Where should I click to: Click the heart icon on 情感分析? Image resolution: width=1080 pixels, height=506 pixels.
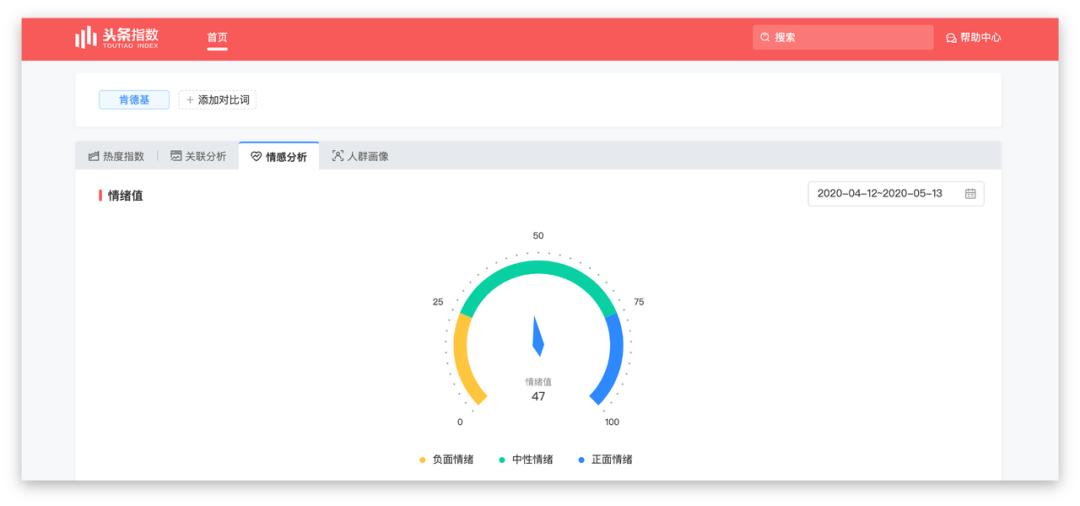pyautogui.click(x=256, y=157)
